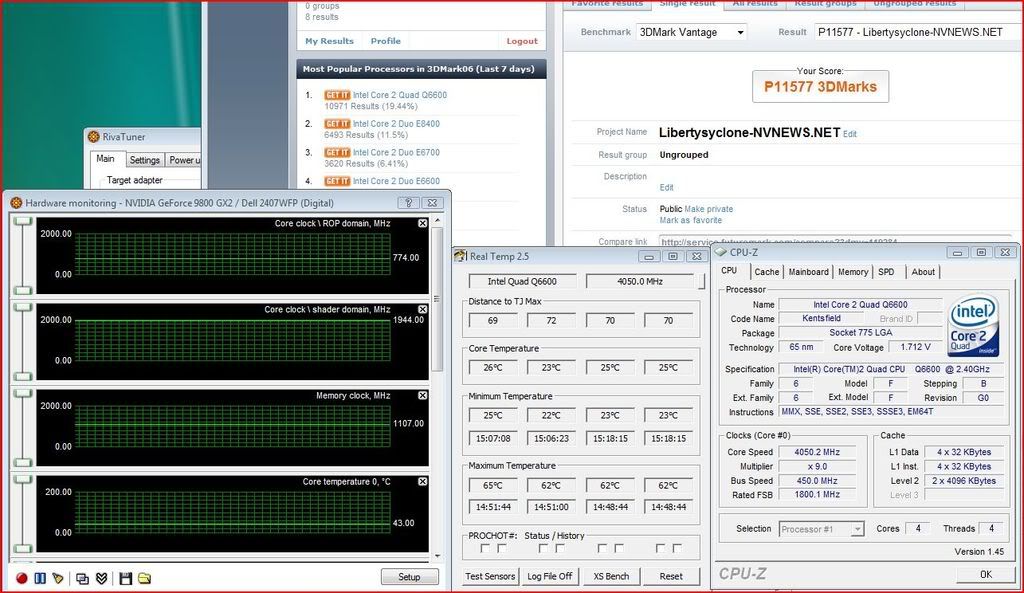
Task: Open the Cache tab in CPU-Z
Action: point(767,272)
